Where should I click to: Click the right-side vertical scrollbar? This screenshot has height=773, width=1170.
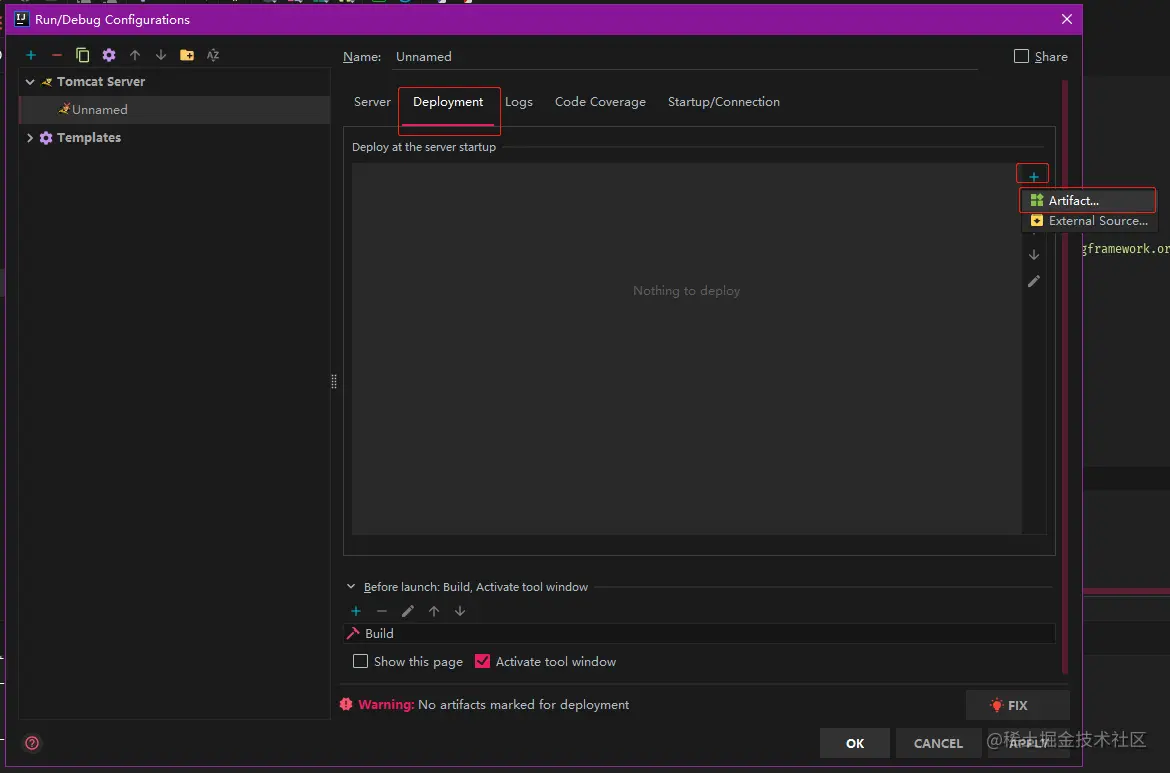[1065, 377]
